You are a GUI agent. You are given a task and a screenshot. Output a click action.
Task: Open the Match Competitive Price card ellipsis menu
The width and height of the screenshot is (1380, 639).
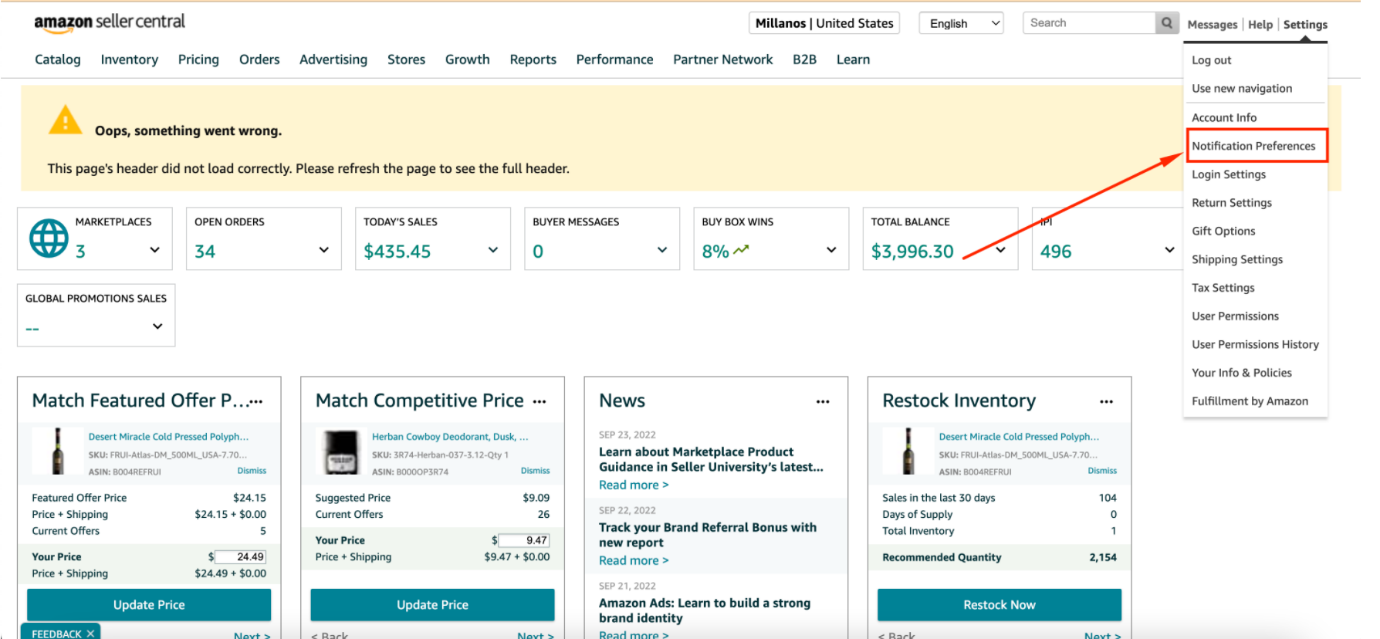pos(540,401)
